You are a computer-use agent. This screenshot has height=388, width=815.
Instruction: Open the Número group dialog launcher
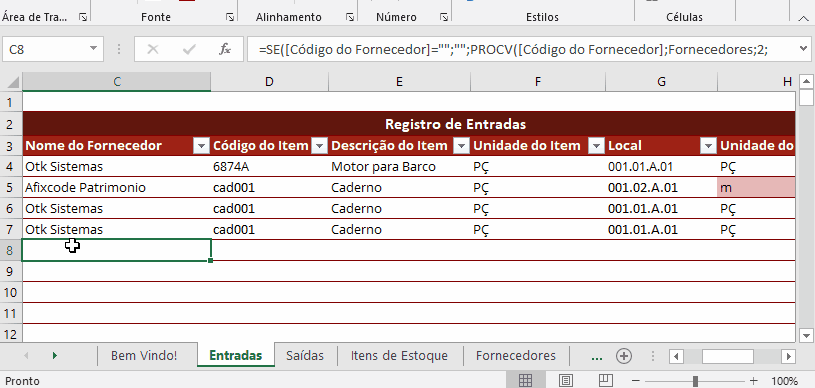click(x=444, y=17)
